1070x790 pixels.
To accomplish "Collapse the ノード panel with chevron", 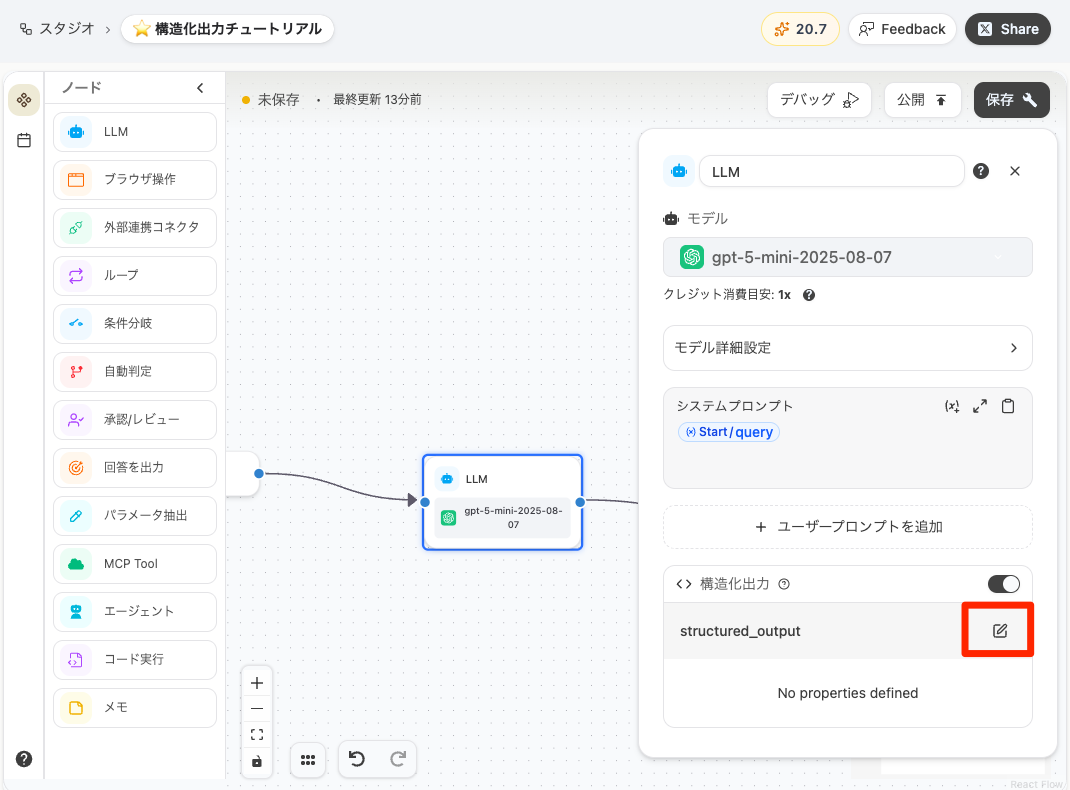I will click(200, 88).
